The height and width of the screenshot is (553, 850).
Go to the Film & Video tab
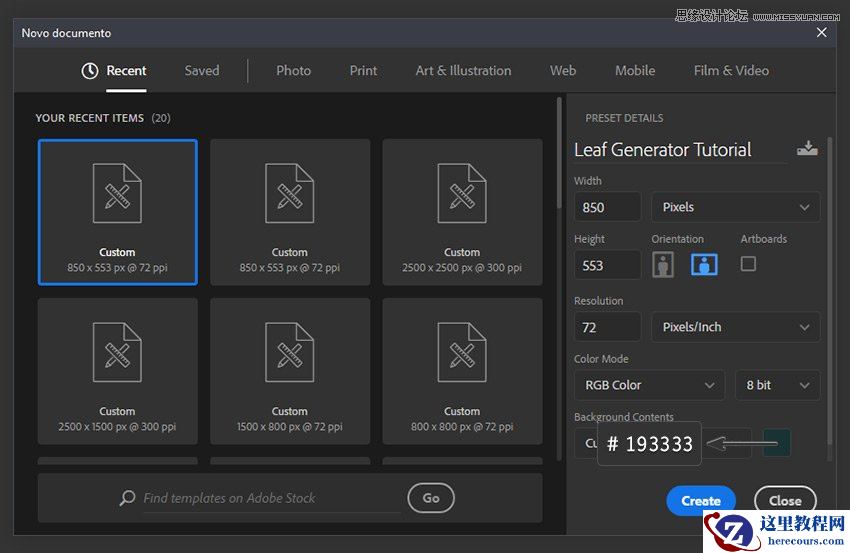point(731,71)
